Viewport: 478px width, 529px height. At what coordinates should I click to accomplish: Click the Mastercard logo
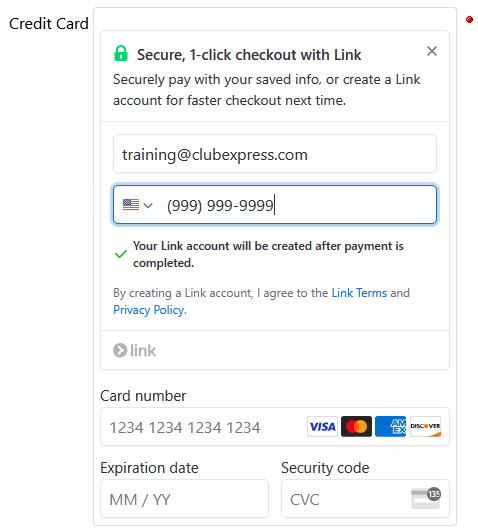click(356, 426)
